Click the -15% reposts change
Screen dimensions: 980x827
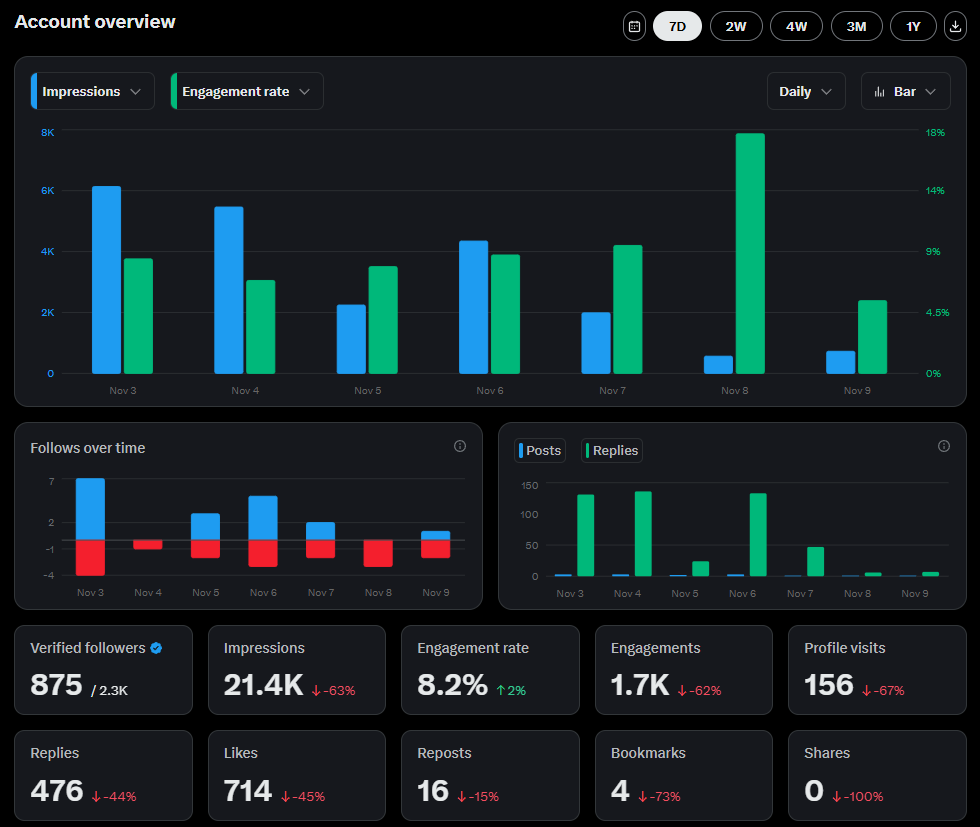click(x=478, y=797)
